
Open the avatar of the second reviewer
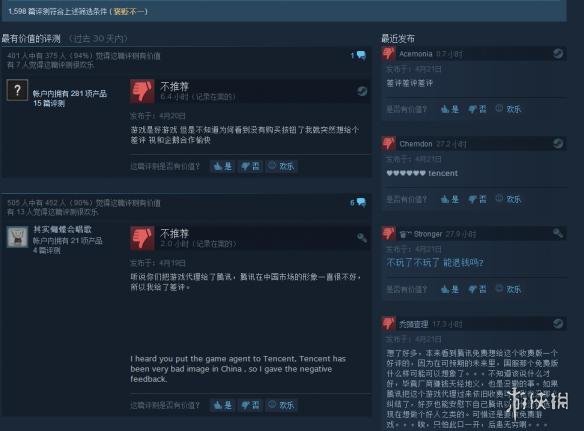click(x=17, y=237)
